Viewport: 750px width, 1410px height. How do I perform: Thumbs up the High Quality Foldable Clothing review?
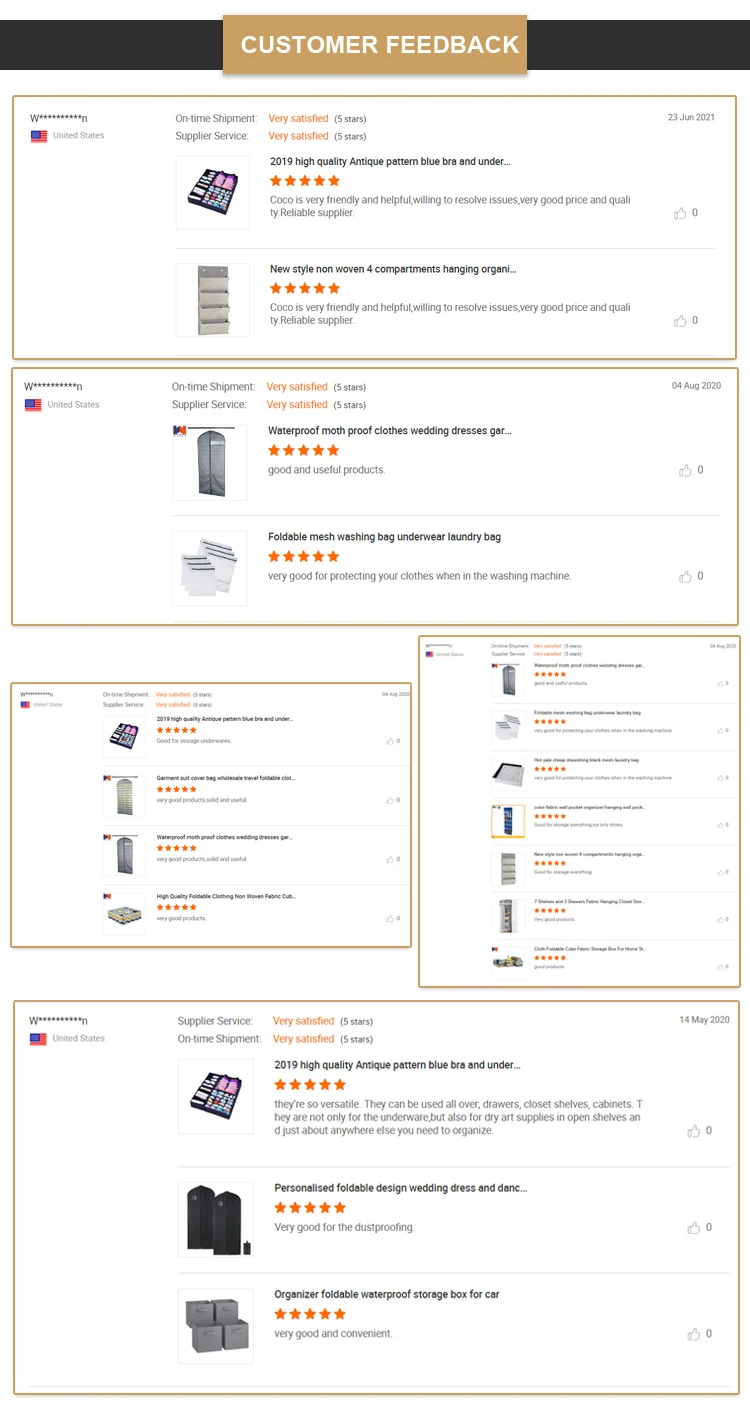coord(390,918)
